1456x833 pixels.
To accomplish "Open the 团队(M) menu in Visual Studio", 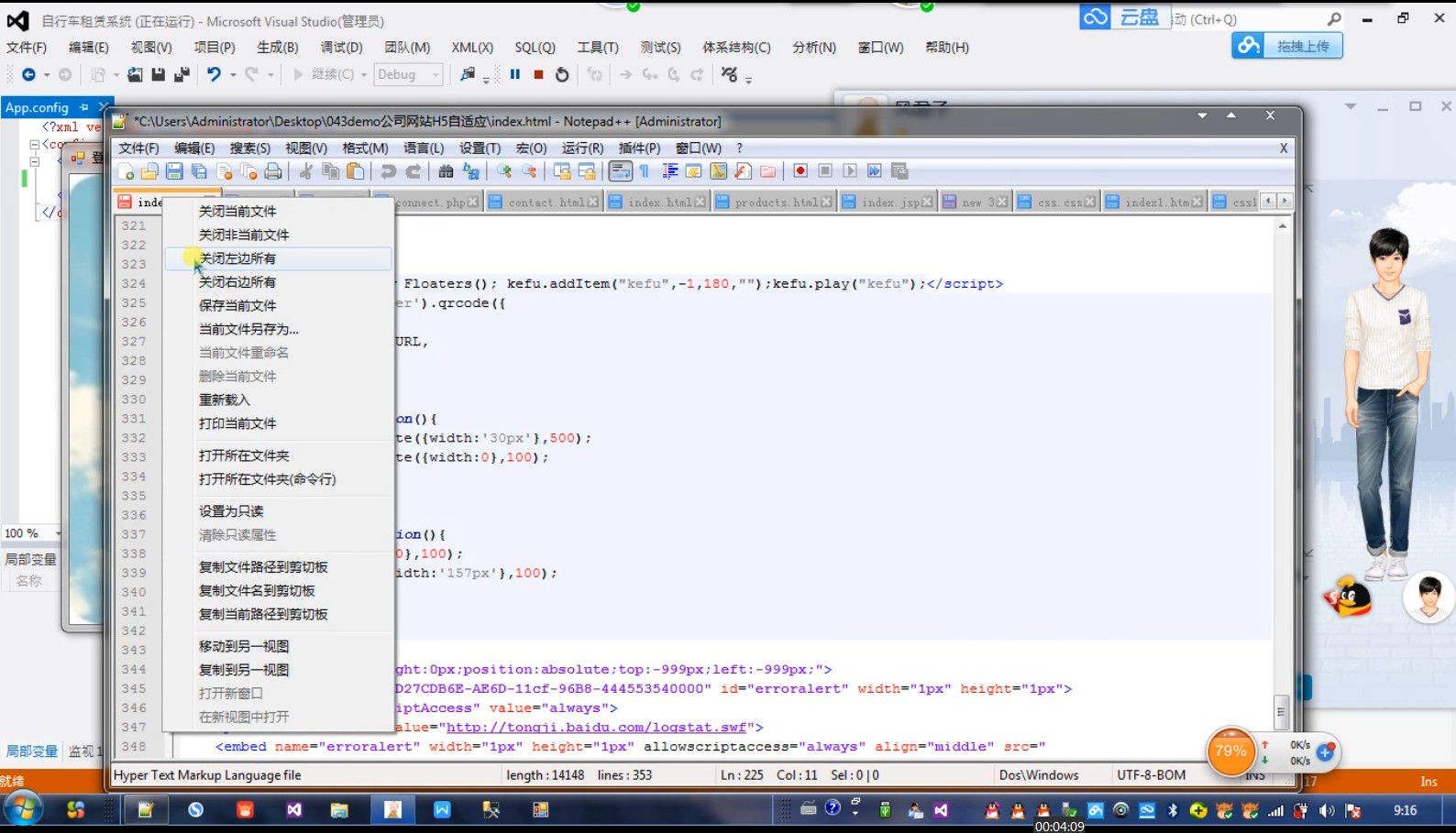I will [x=407, y=47].
